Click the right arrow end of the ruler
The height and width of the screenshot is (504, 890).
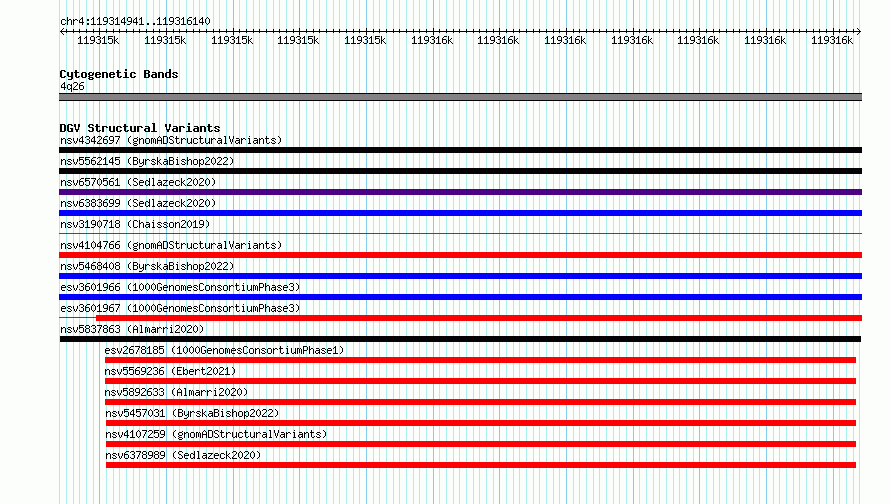858,31
